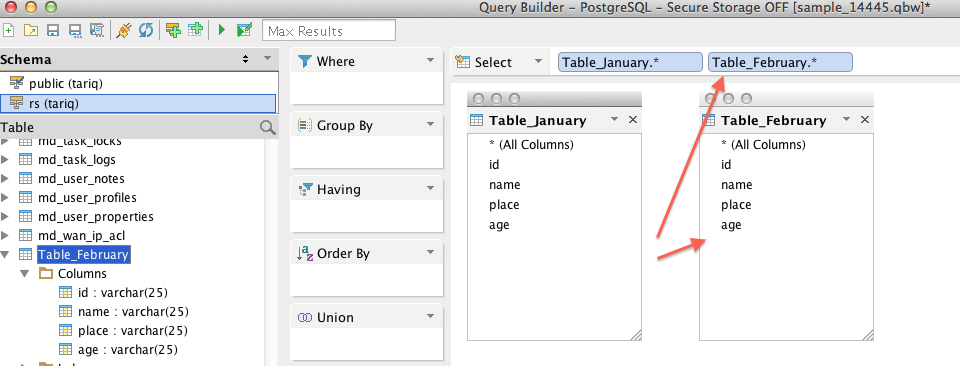Select the public (tariq) schema
This screenshot has width=960, height=366.
point(140,83)
